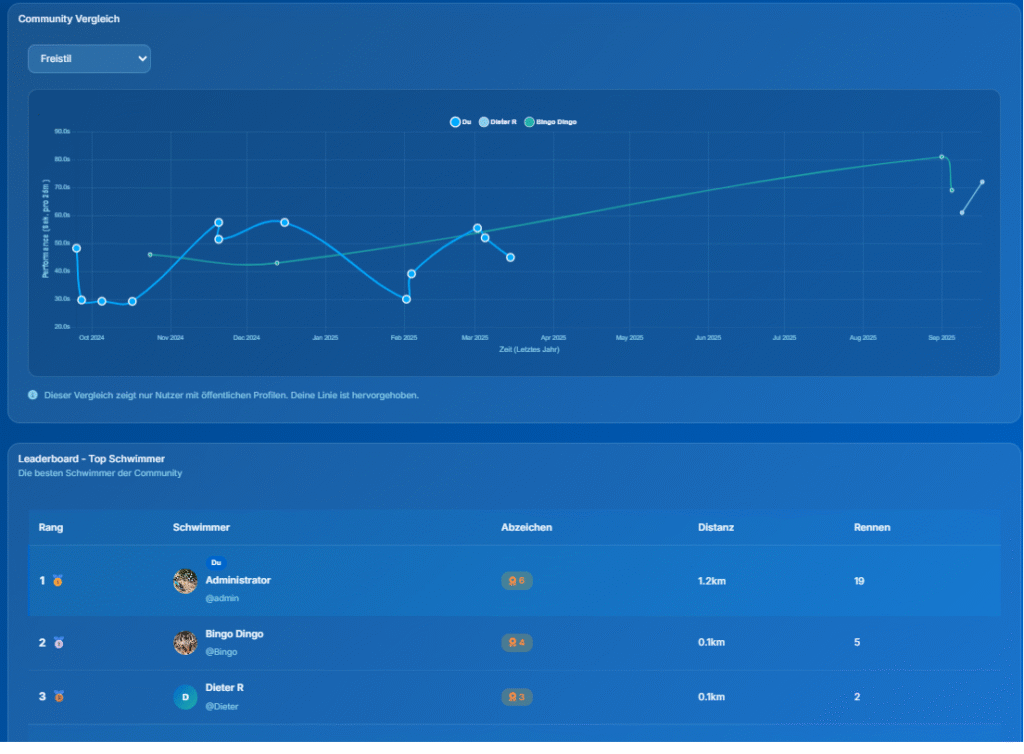Click the rank 3 bronze medal icon
This screenshot has height=754, width=1024.
[58, 697]
